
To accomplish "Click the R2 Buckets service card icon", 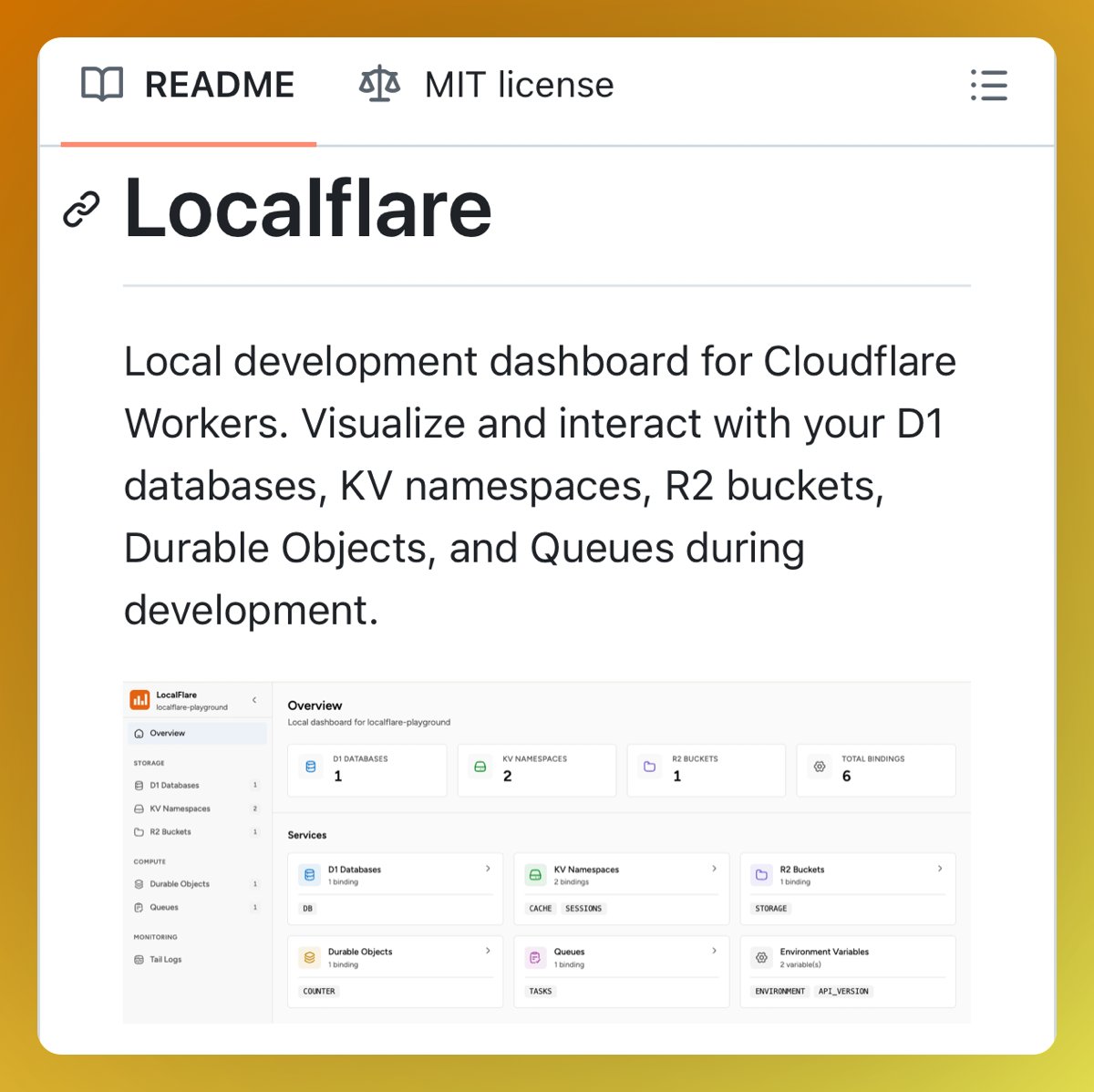I will pyautogui.click(x=762, y=874).
